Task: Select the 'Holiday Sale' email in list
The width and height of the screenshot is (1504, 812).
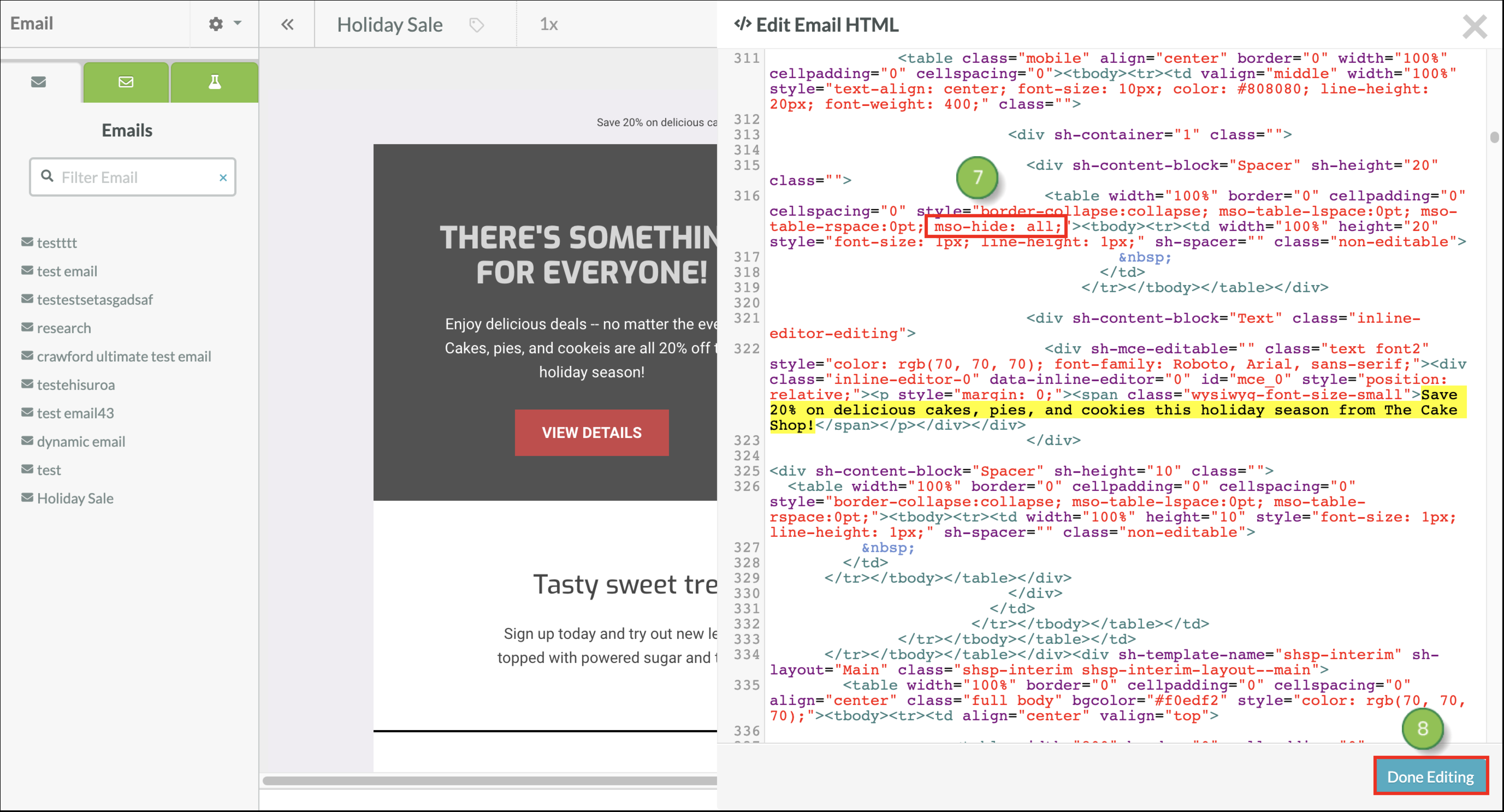Action: click(75, 498)
